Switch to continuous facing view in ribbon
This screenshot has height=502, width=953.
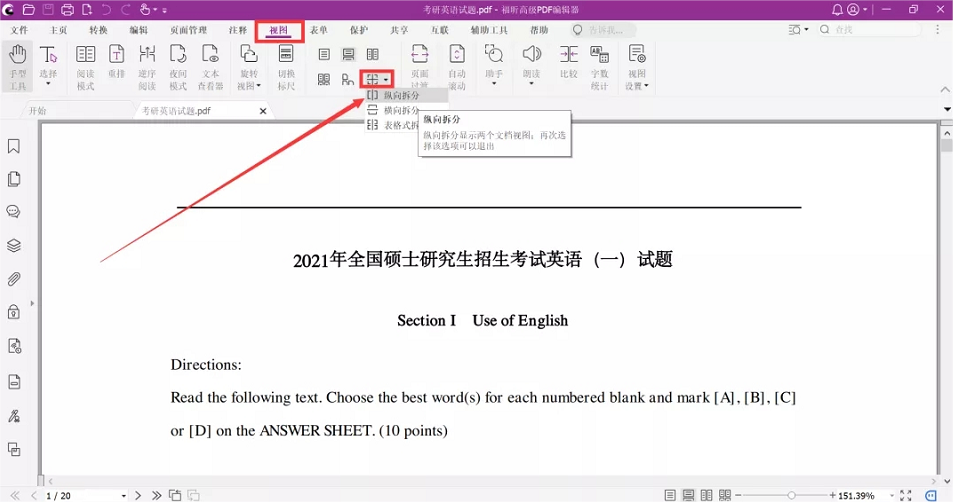point(324,80)
